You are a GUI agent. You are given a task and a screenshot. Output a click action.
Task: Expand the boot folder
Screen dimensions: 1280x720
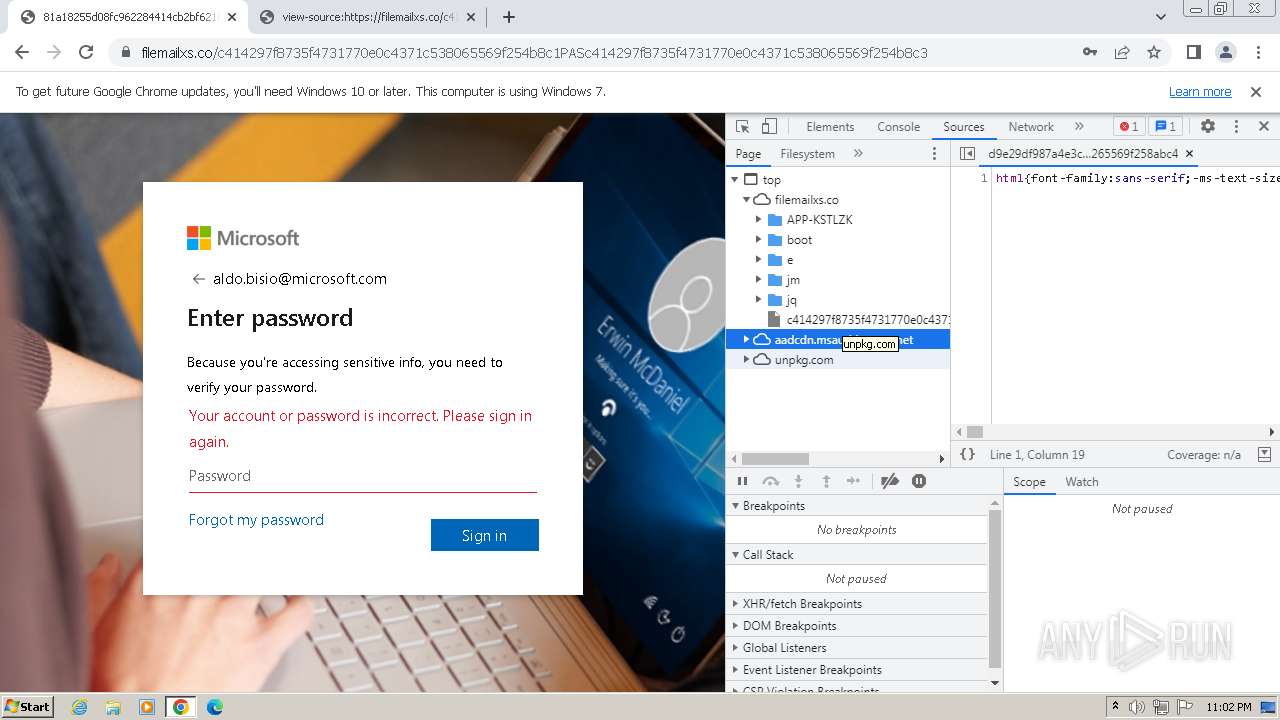[759, 240]
